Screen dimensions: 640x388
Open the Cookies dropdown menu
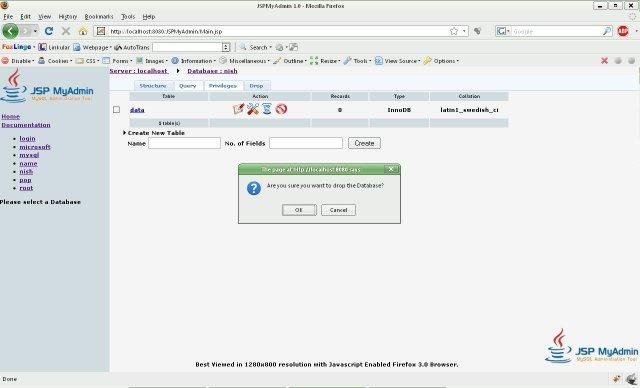point(55,61)
